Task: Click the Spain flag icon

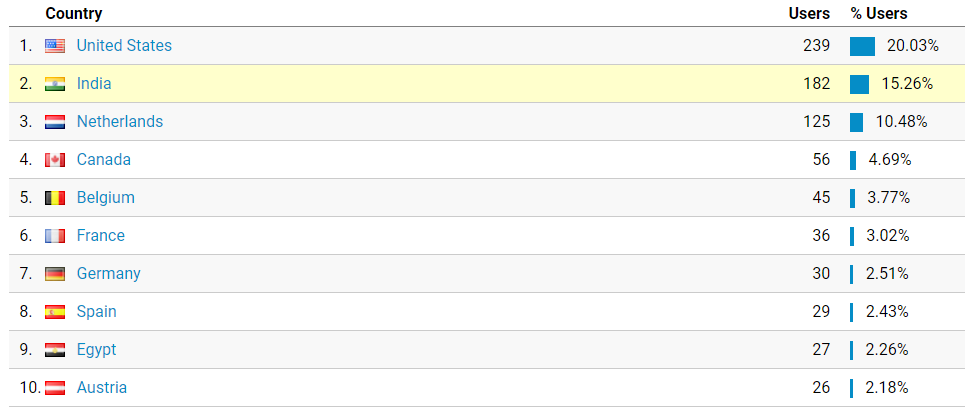Action: (x=55, y=312)
